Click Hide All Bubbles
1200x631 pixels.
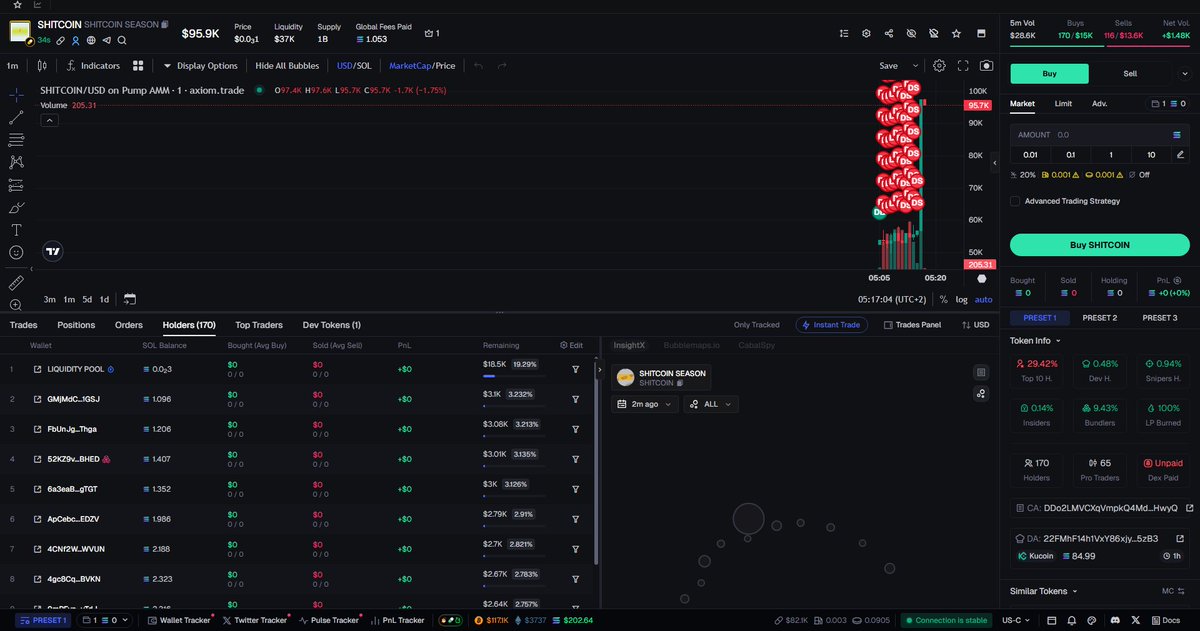tap(286, 66)
